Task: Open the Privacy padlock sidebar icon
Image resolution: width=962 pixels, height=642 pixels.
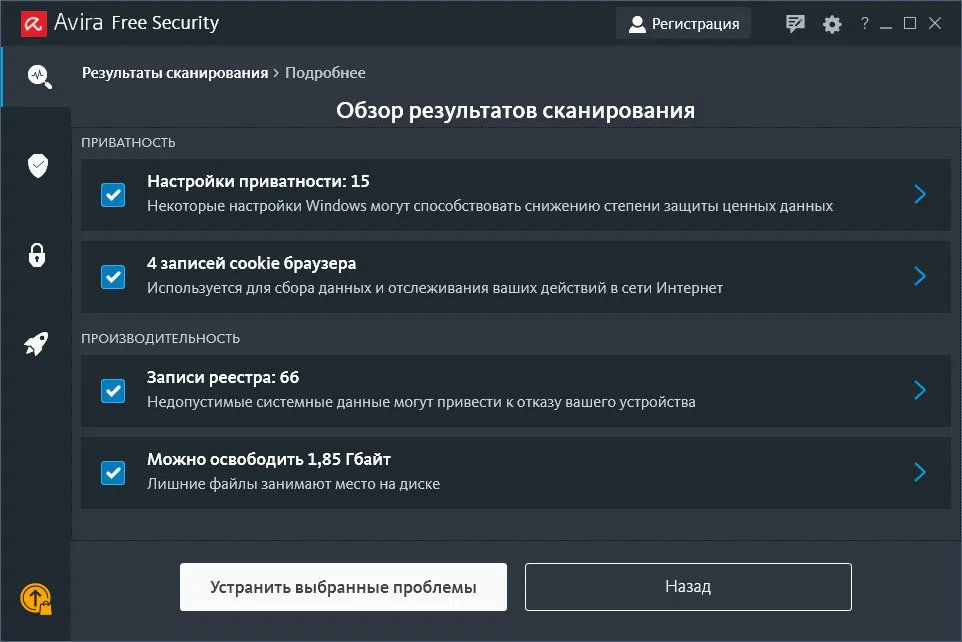Action: tap(37, 255)
